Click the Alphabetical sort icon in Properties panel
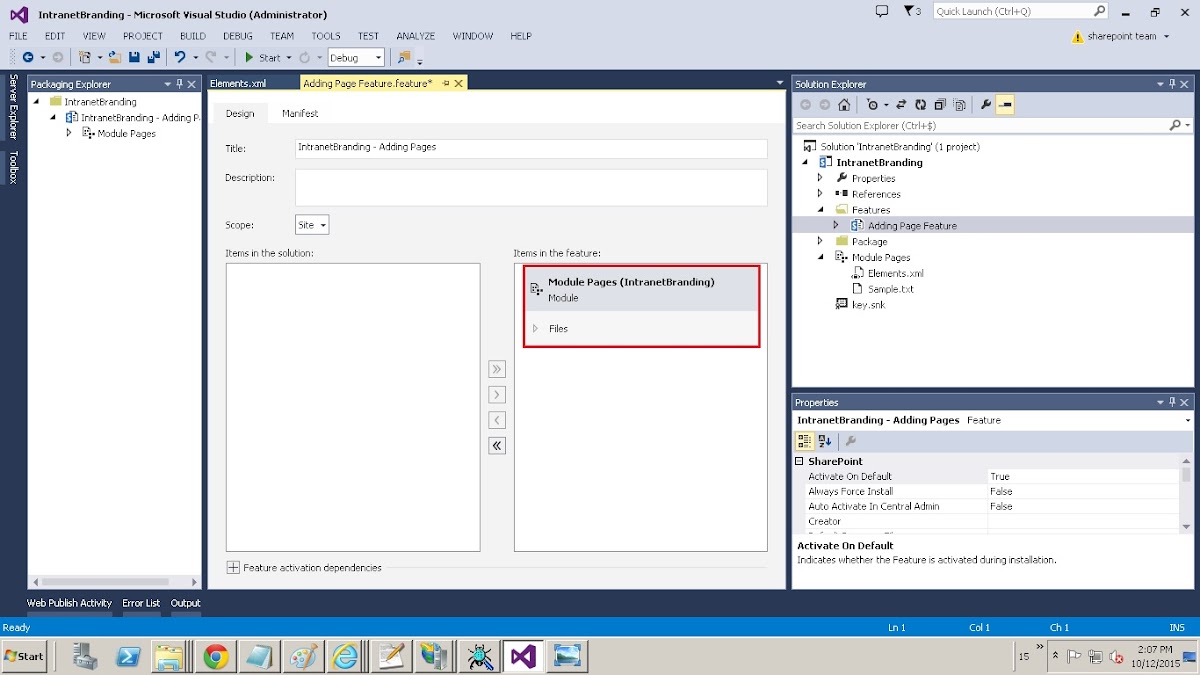1200x675 pixels. (825, 441)
